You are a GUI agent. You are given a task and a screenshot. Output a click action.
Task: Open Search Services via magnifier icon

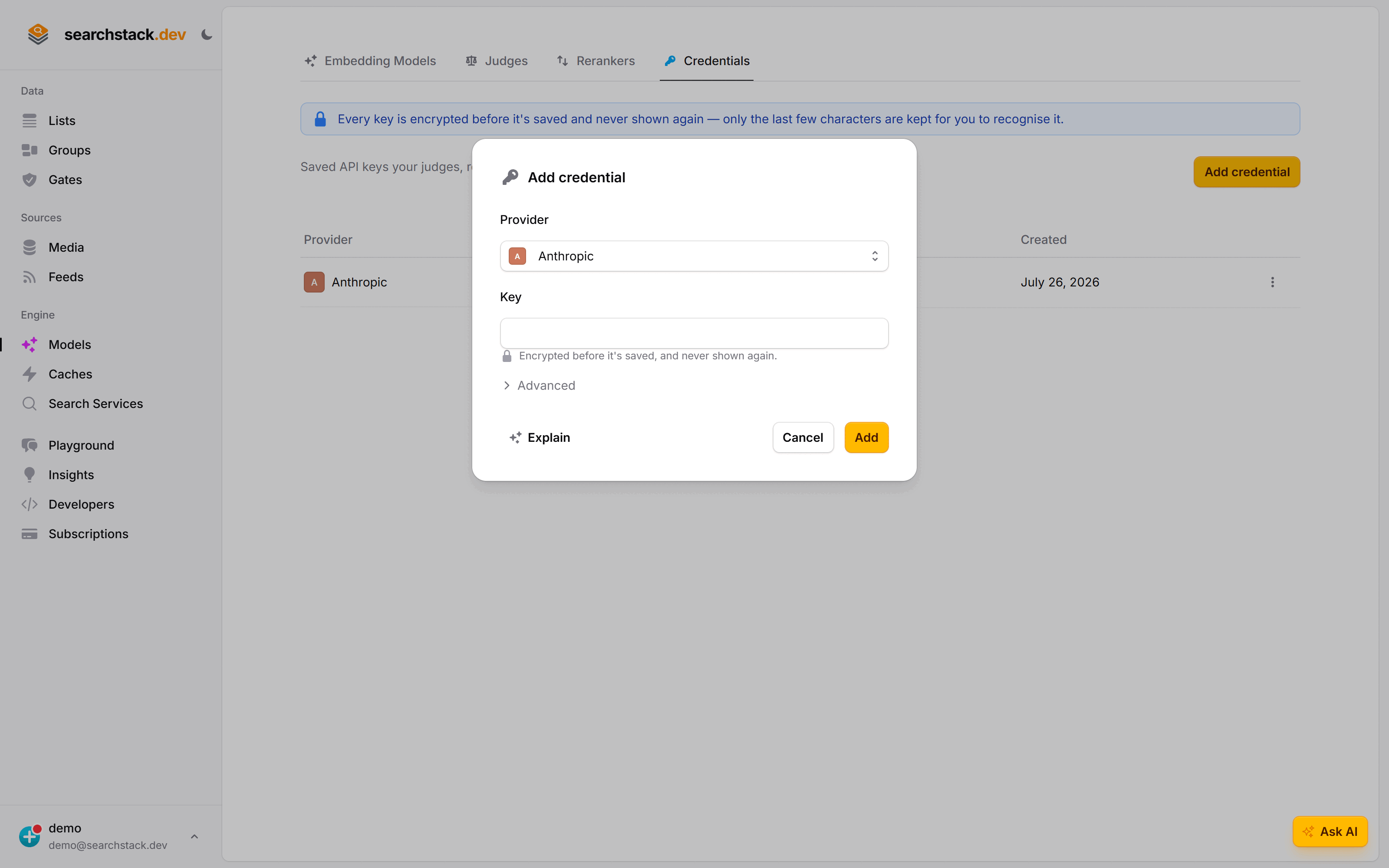pos(29,404)
